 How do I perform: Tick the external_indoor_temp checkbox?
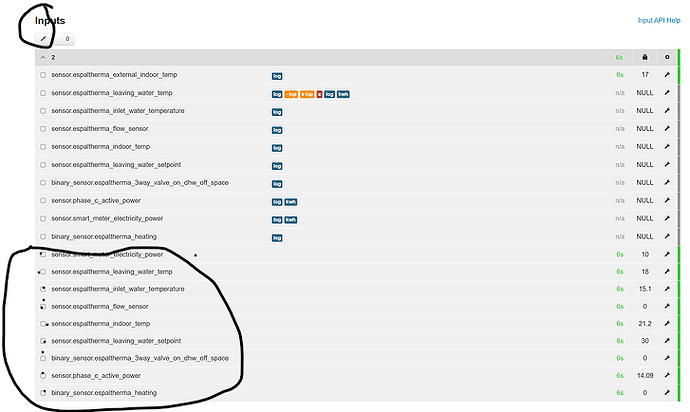pyautogui.click(x=42, y=75)
